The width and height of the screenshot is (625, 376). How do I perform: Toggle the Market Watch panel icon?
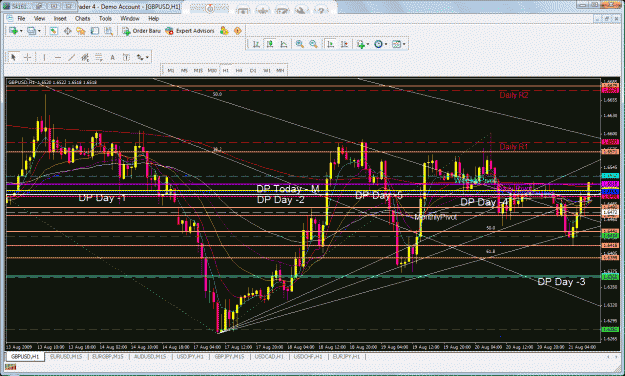tap(54, 31)
